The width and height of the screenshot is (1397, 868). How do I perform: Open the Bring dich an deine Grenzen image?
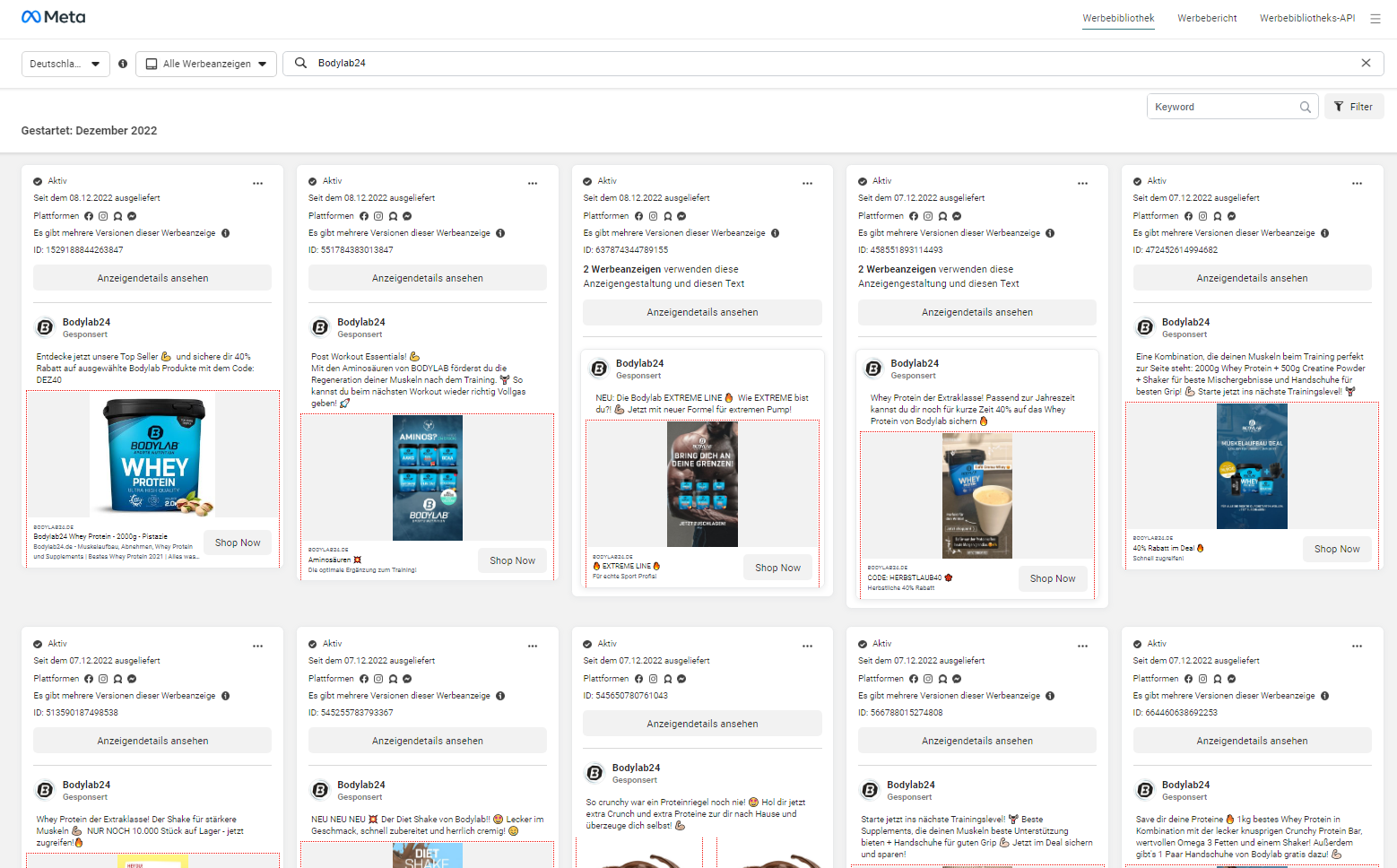pos(702,484)
